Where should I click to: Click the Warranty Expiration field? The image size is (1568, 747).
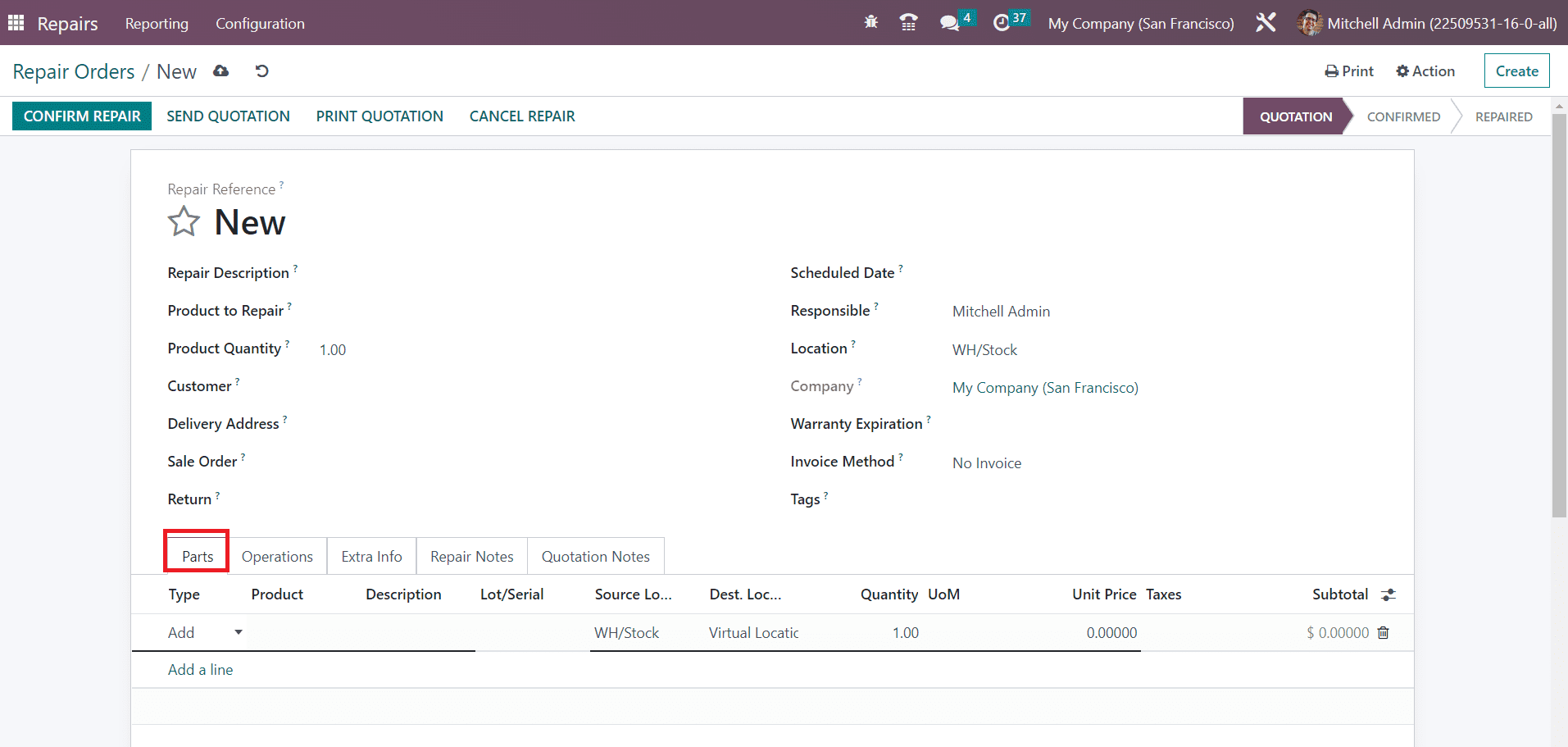pos(1164,425)
